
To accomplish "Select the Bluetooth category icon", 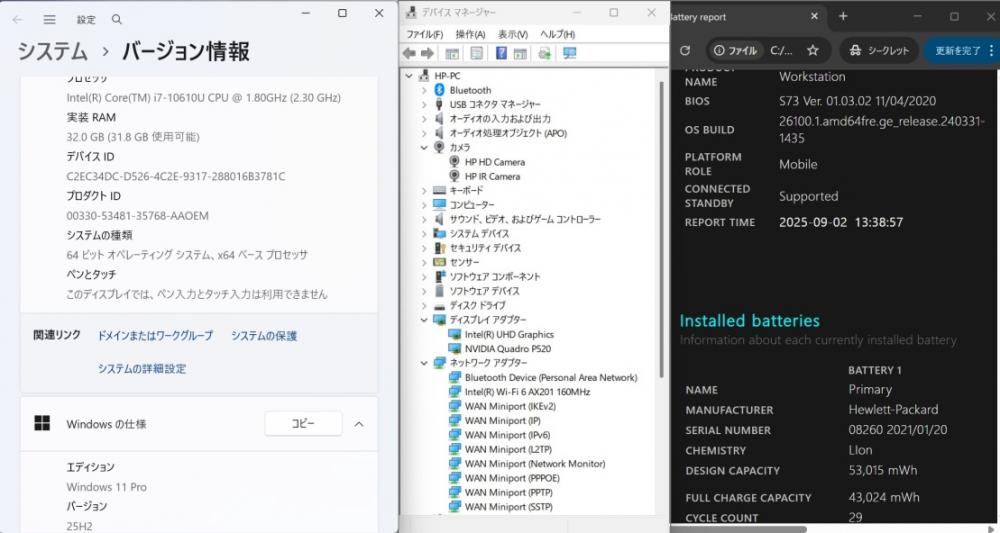I will [439, 91].
